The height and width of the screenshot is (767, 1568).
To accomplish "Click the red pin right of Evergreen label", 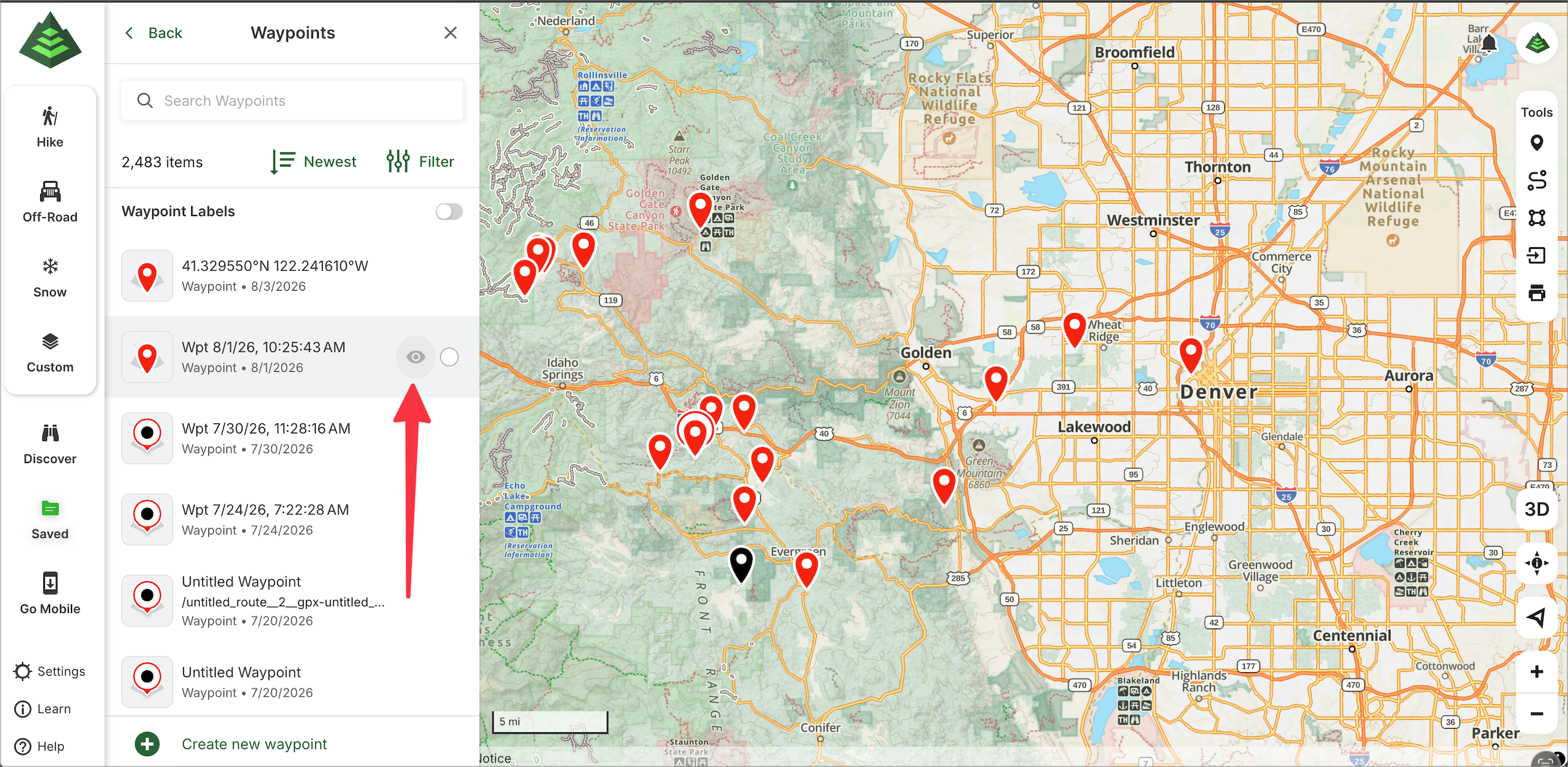I will coord(807,569).
